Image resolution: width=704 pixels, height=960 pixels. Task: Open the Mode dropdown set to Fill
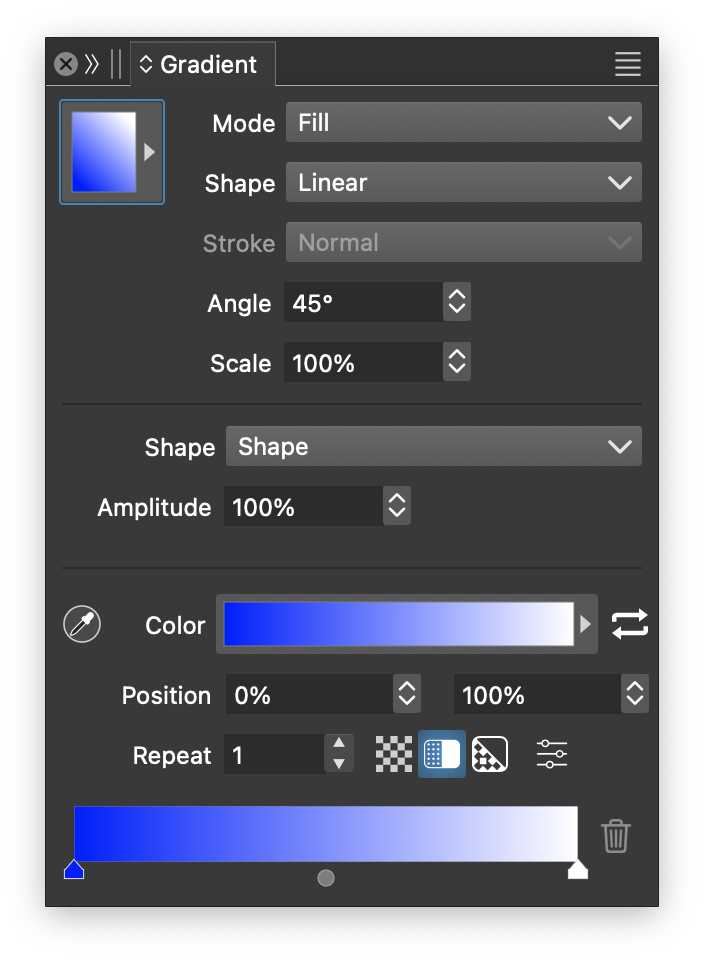point(464,123)
